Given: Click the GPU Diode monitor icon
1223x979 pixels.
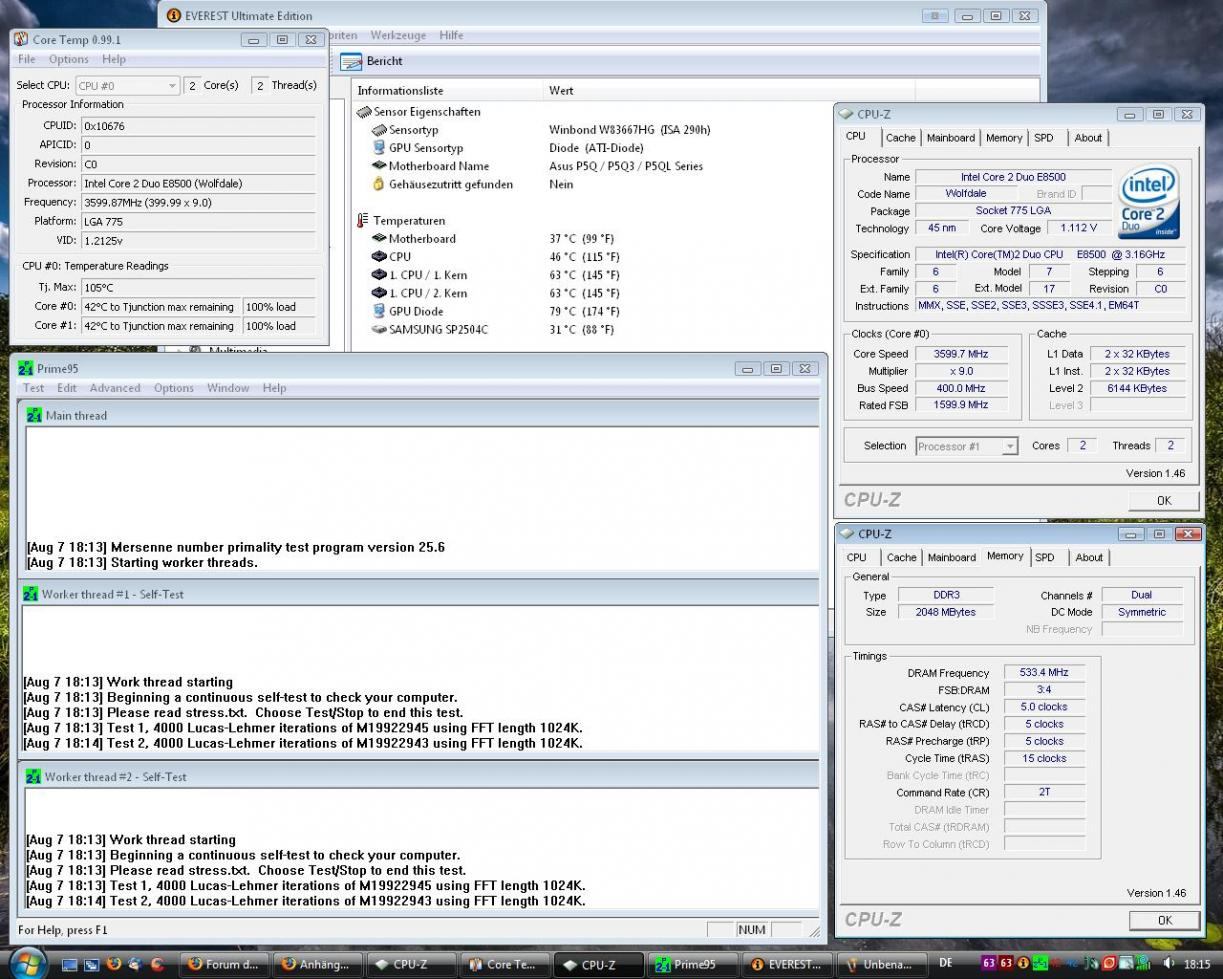Looking at the screenshot, I should [378, 312].
